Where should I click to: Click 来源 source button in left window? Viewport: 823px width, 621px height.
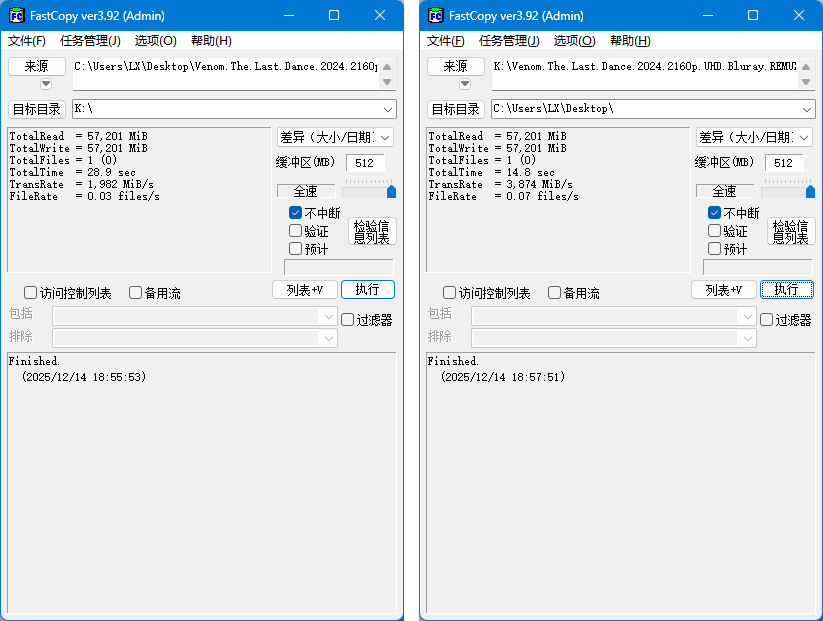click(37, 66)
